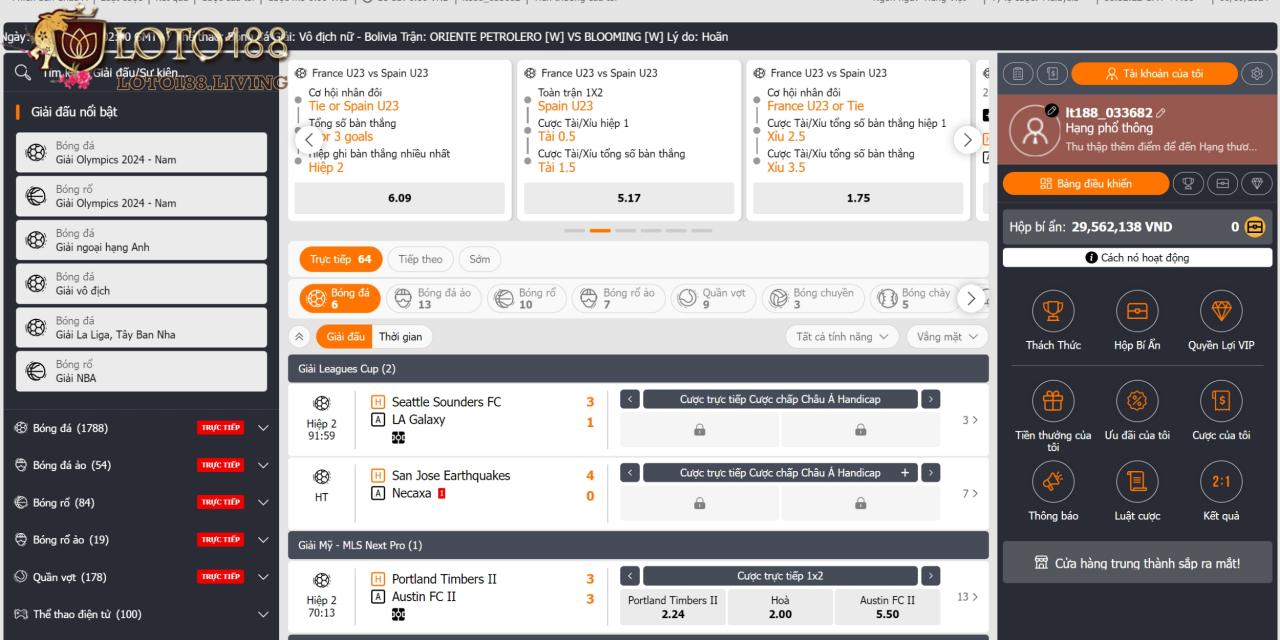Select the Quần vợt sport tab
This screenshot has height=640, width=1280.
pyautogui.click(x=712, y=298)
